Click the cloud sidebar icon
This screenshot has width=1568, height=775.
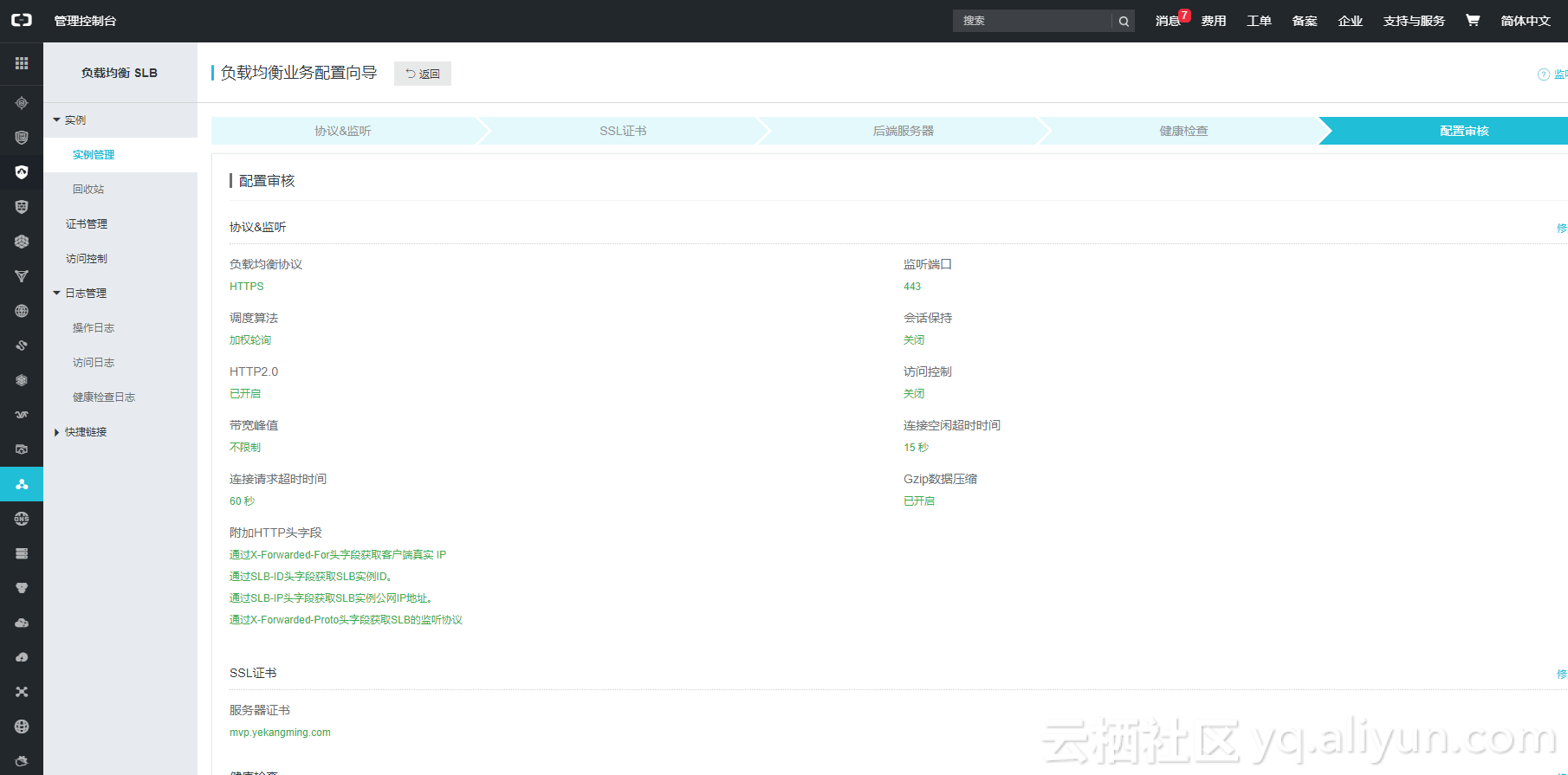point(22,623)
